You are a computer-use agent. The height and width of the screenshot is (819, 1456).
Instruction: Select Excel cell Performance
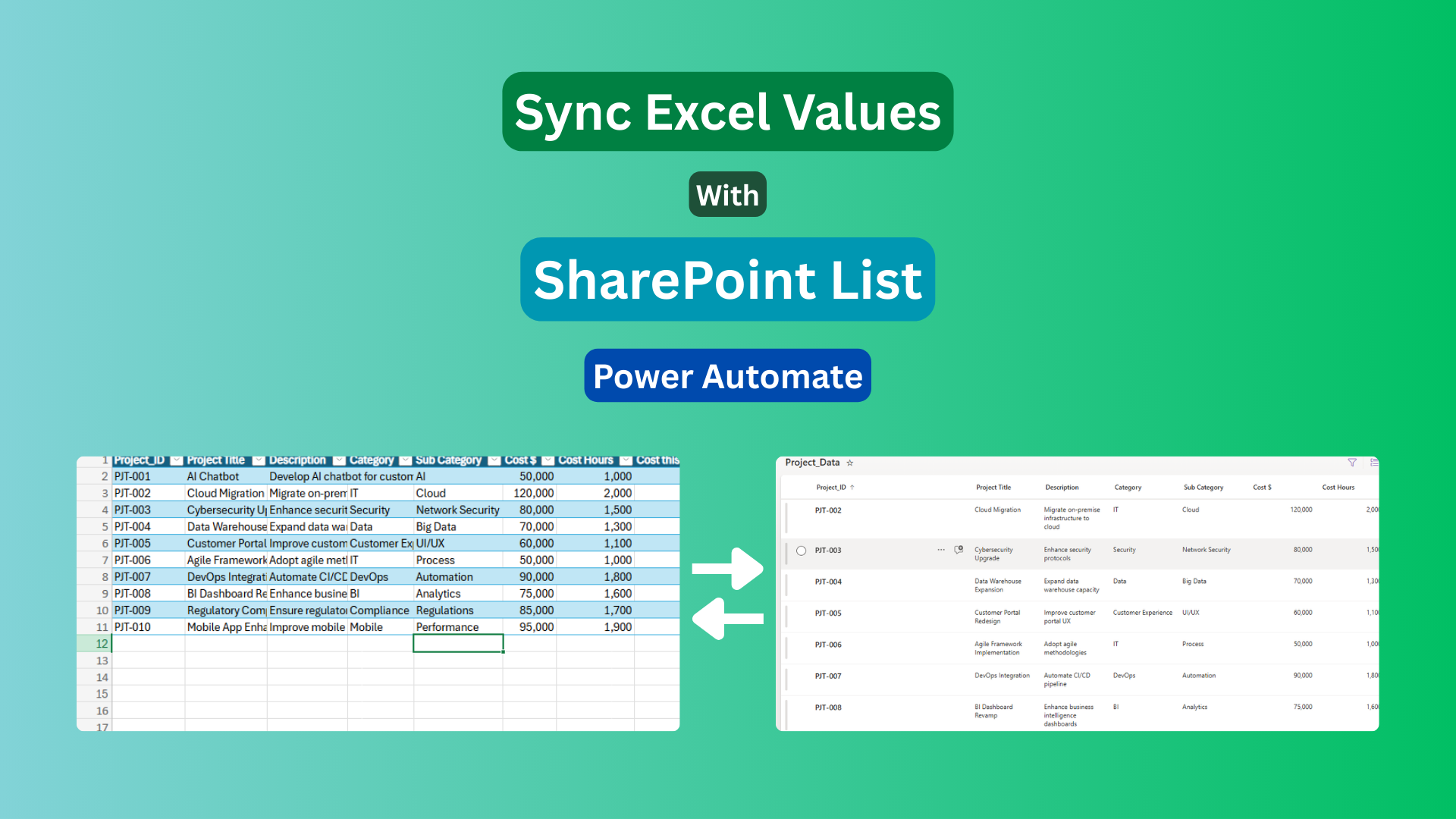(458, 627)
